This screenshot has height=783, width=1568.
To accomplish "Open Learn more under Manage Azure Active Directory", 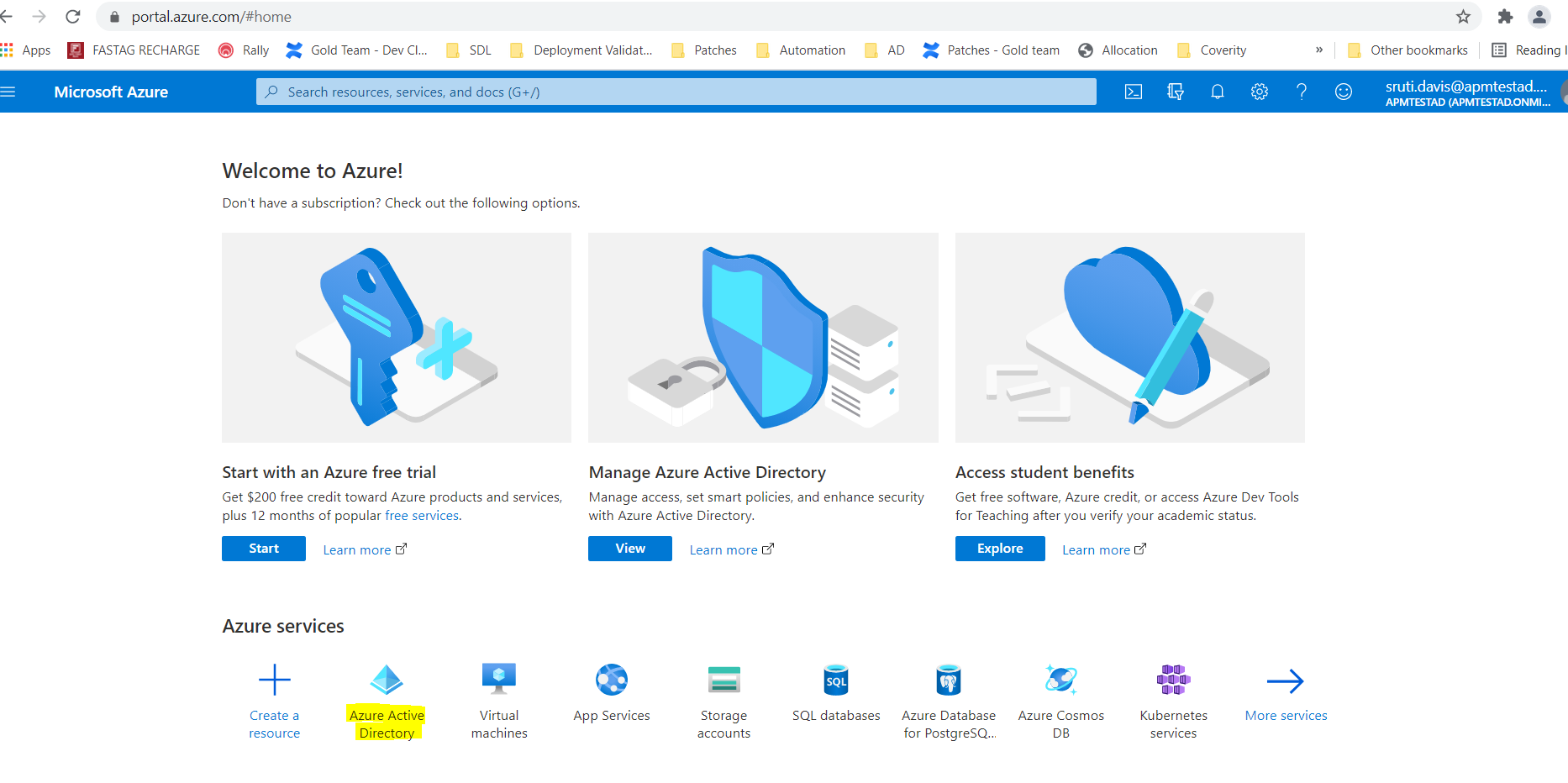I will tap(731, 549).
